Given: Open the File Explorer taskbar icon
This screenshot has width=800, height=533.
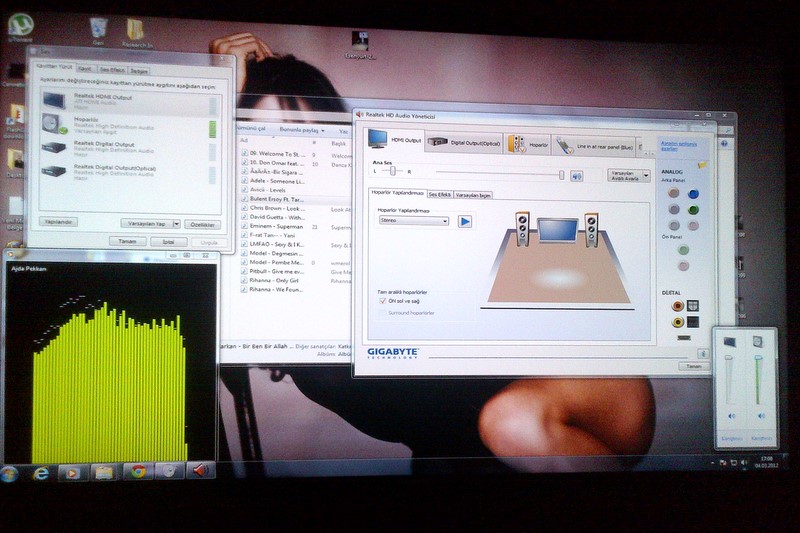Looking at the screenshot, I should [x=105, y=473].
